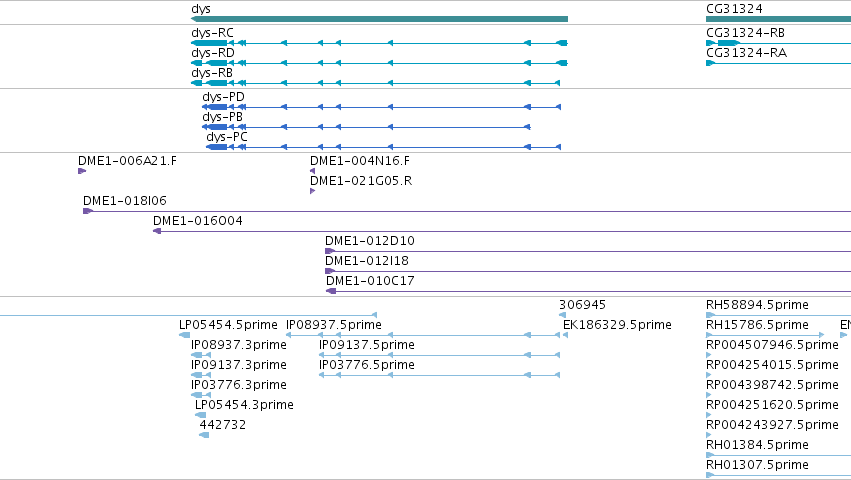Click the IP09137.5prime EST label
The width and height of the screenshot is (851, 480).
click(x=367, y=345)
